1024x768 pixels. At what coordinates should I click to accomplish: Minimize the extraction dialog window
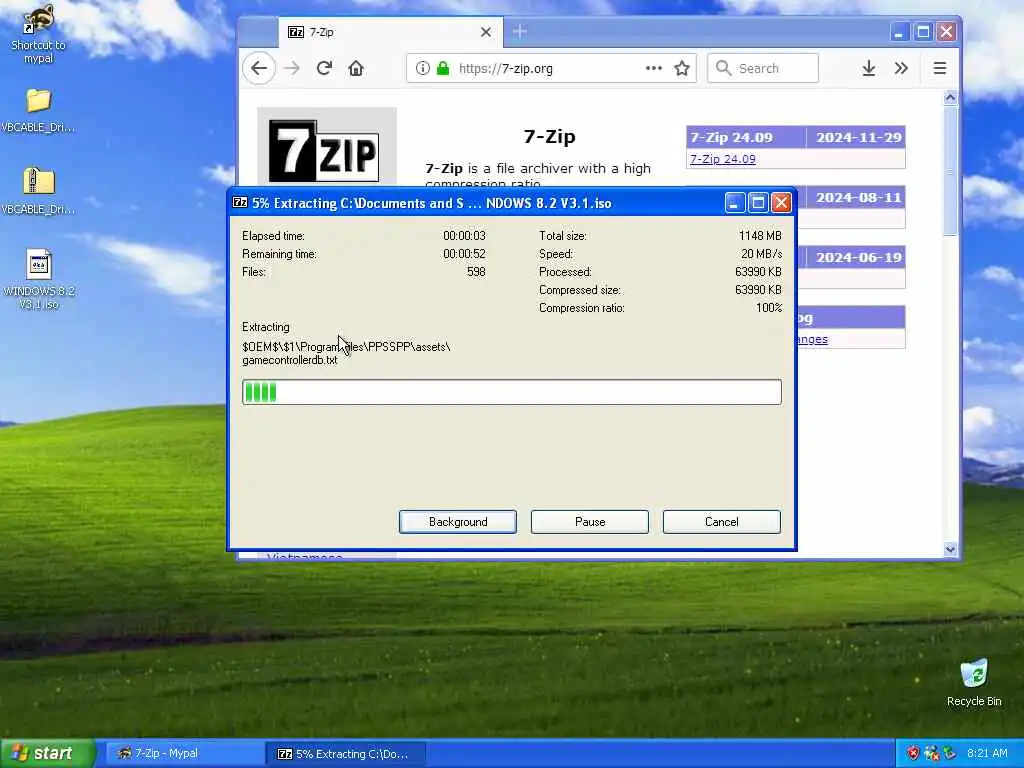coord(735,203)
